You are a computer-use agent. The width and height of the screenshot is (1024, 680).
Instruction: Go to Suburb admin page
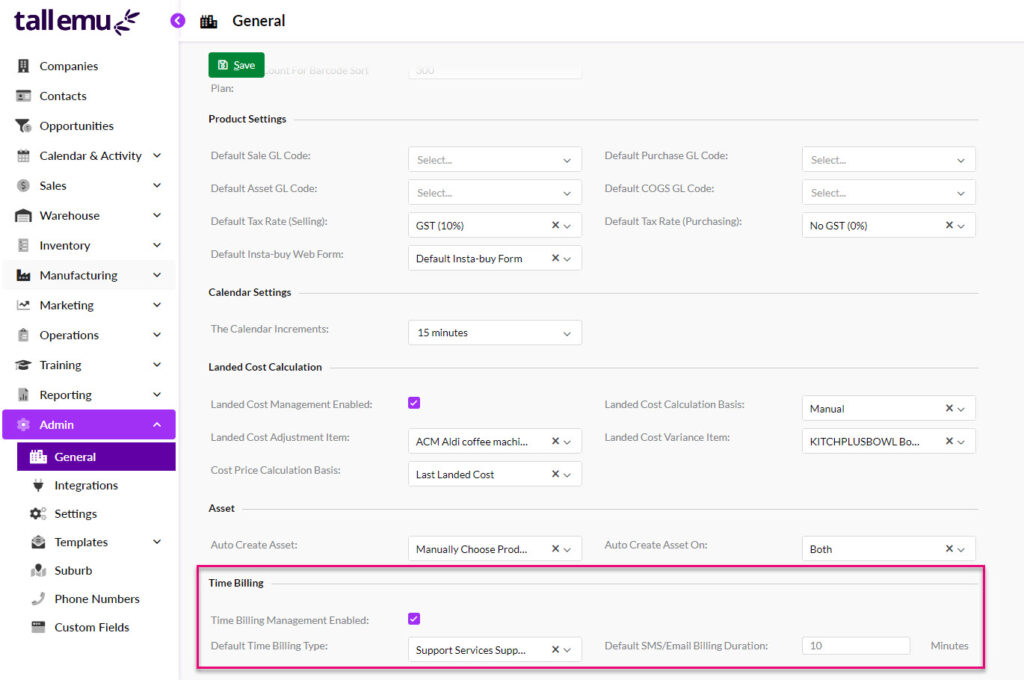(73, 570)
